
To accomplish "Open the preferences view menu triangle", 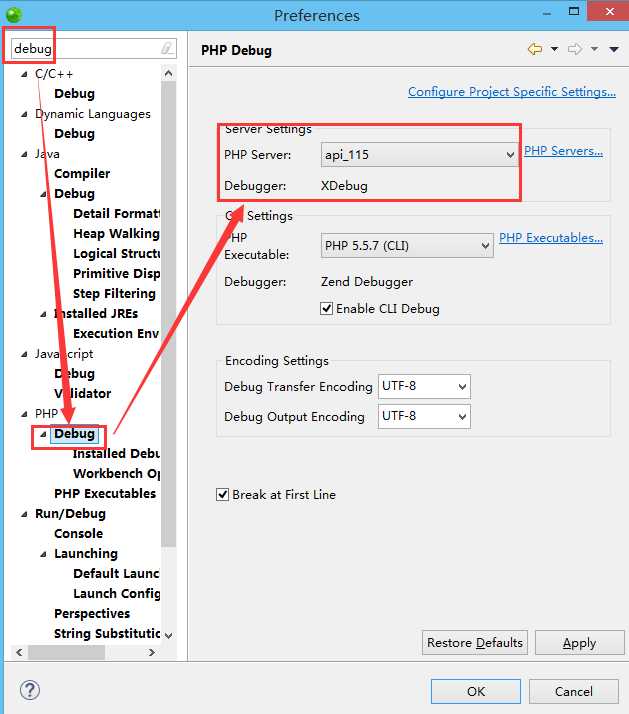I will (x=614, y=49).
